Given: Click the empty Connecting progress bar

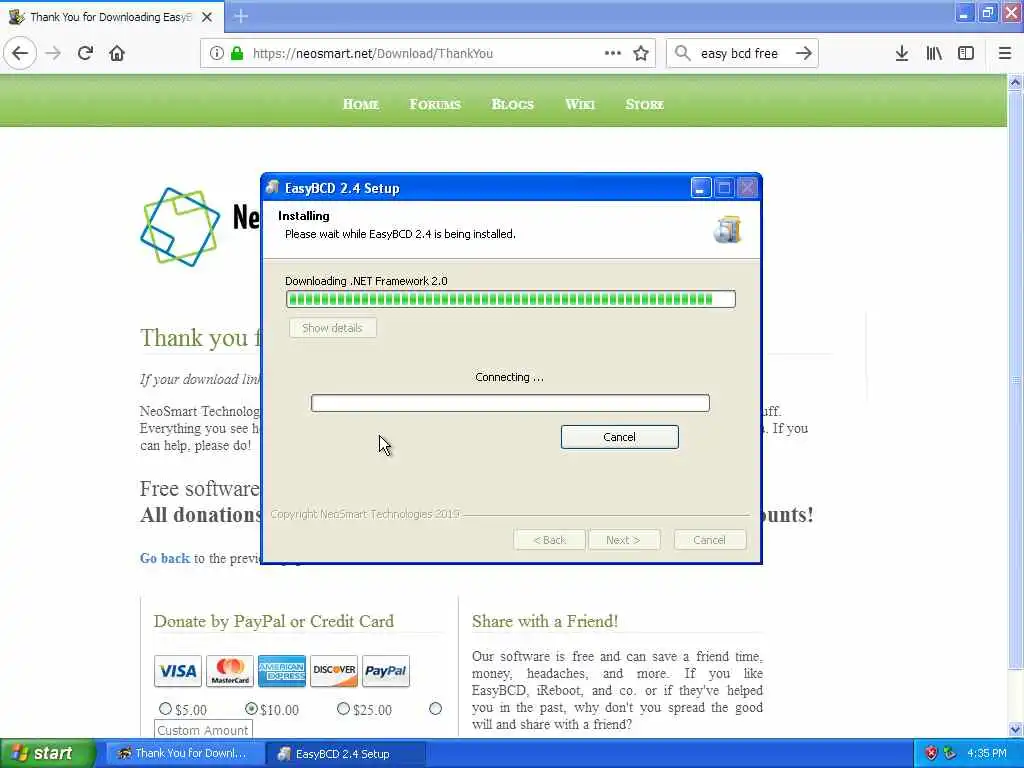Looking at the screenshot, I should point(510,403).
